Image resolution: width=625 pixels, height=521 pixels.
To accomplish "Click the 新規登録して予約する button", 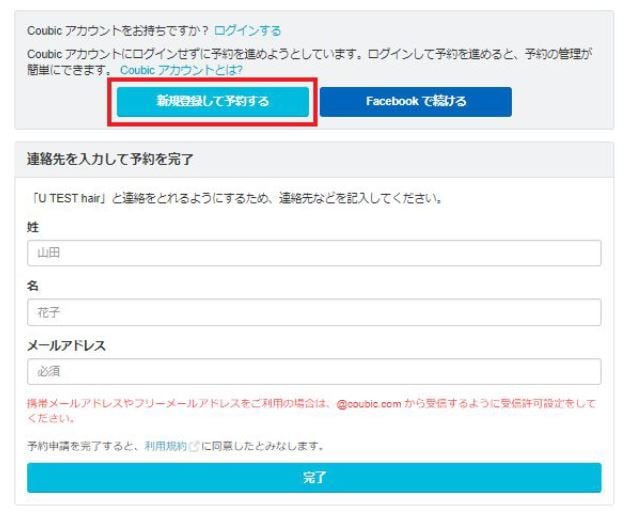I will pyautogui.click(x=213, y=102).
